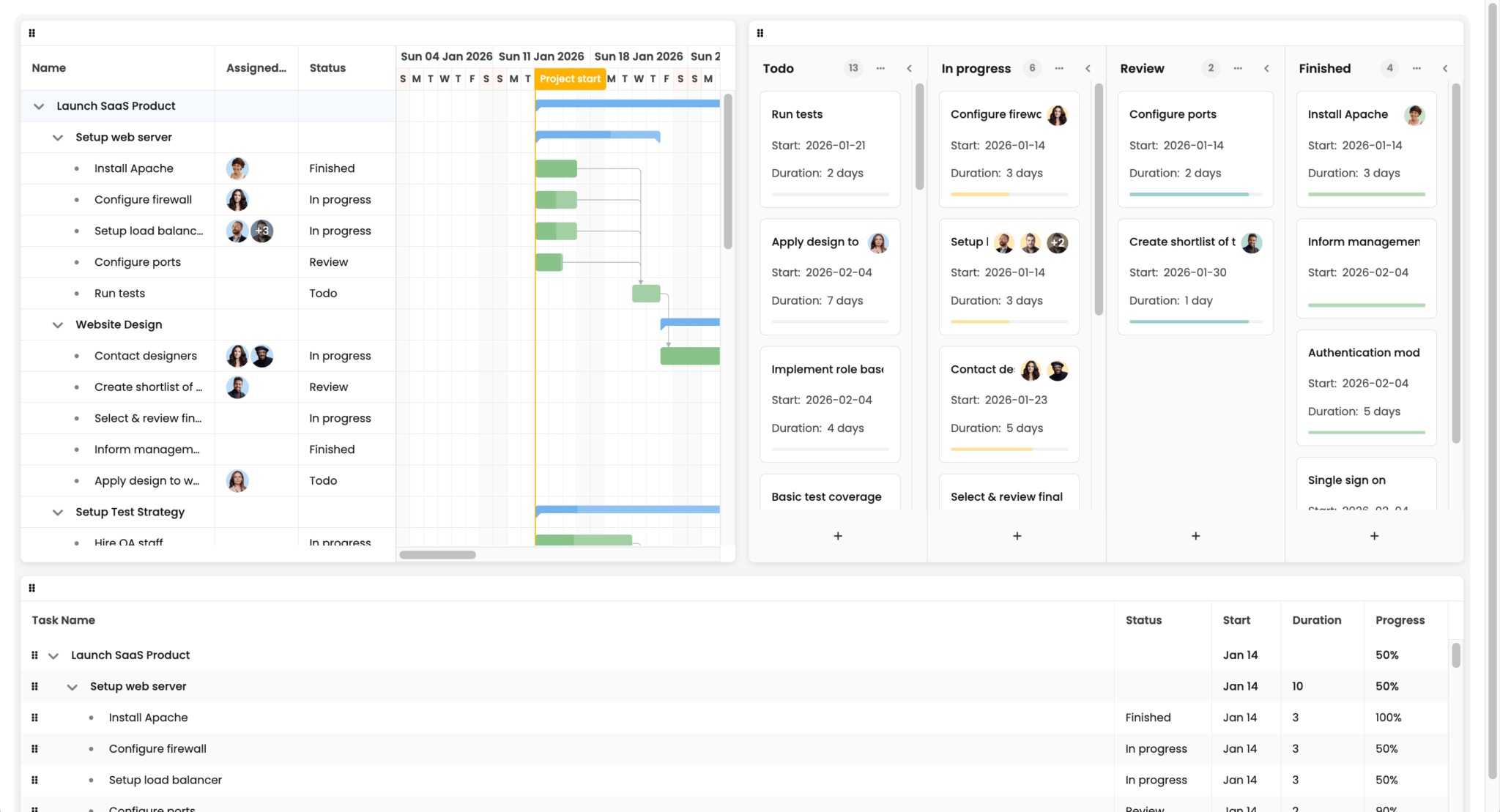The width and height of the screenshot is (1500, 812).
Task: Collapse the In progress column with its arrow
Action: 1088,68
